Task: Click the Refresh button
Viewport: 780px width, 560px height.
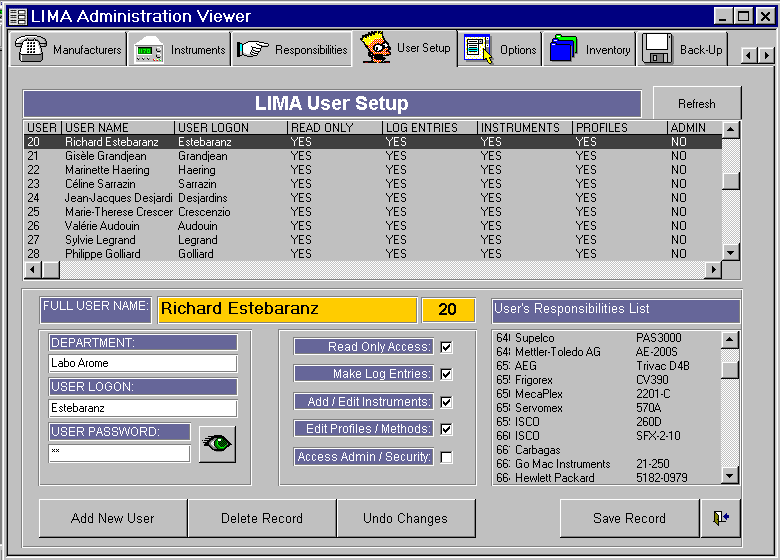Action: [696, 103]
